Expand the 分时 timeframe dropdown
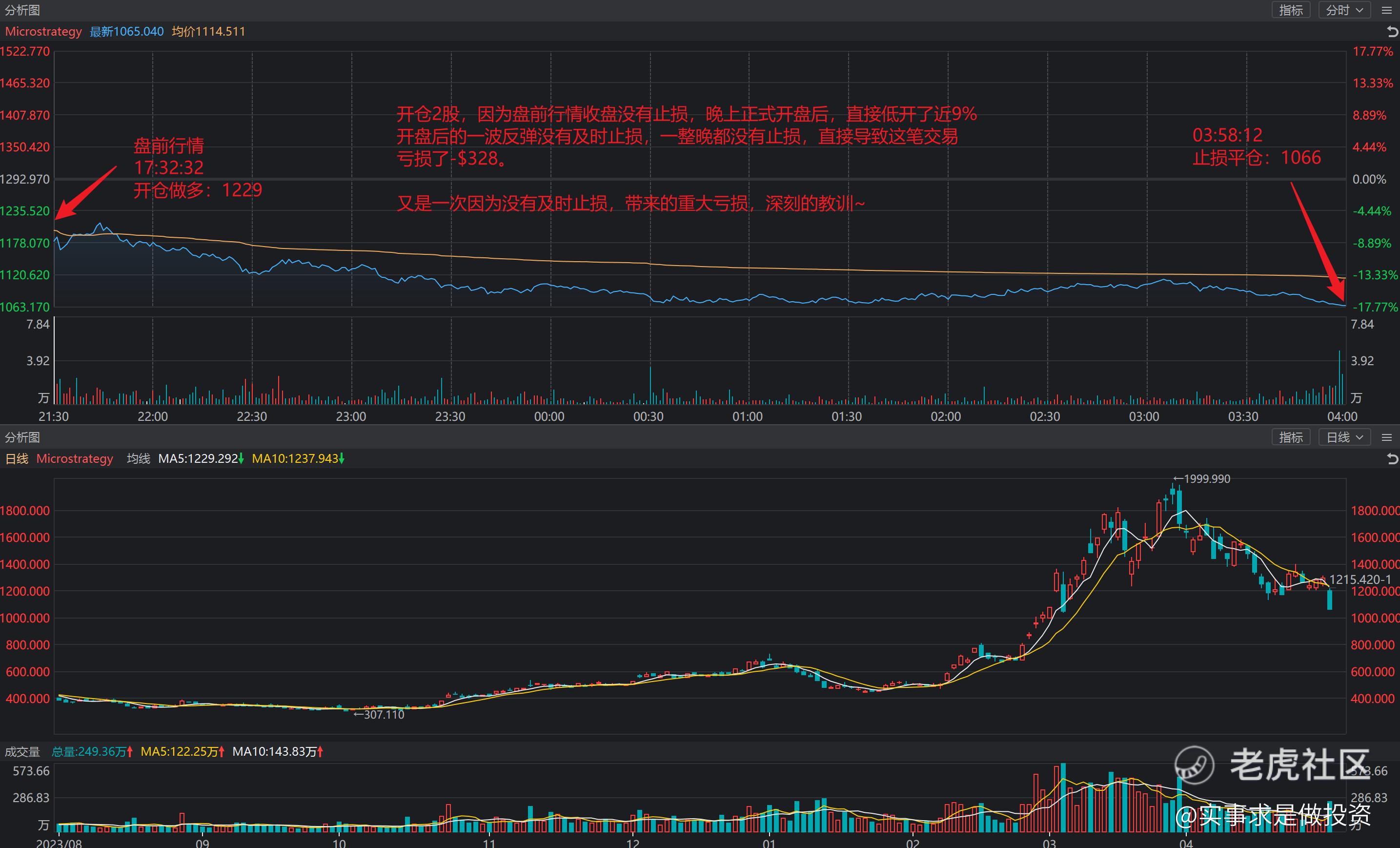 1344,10
